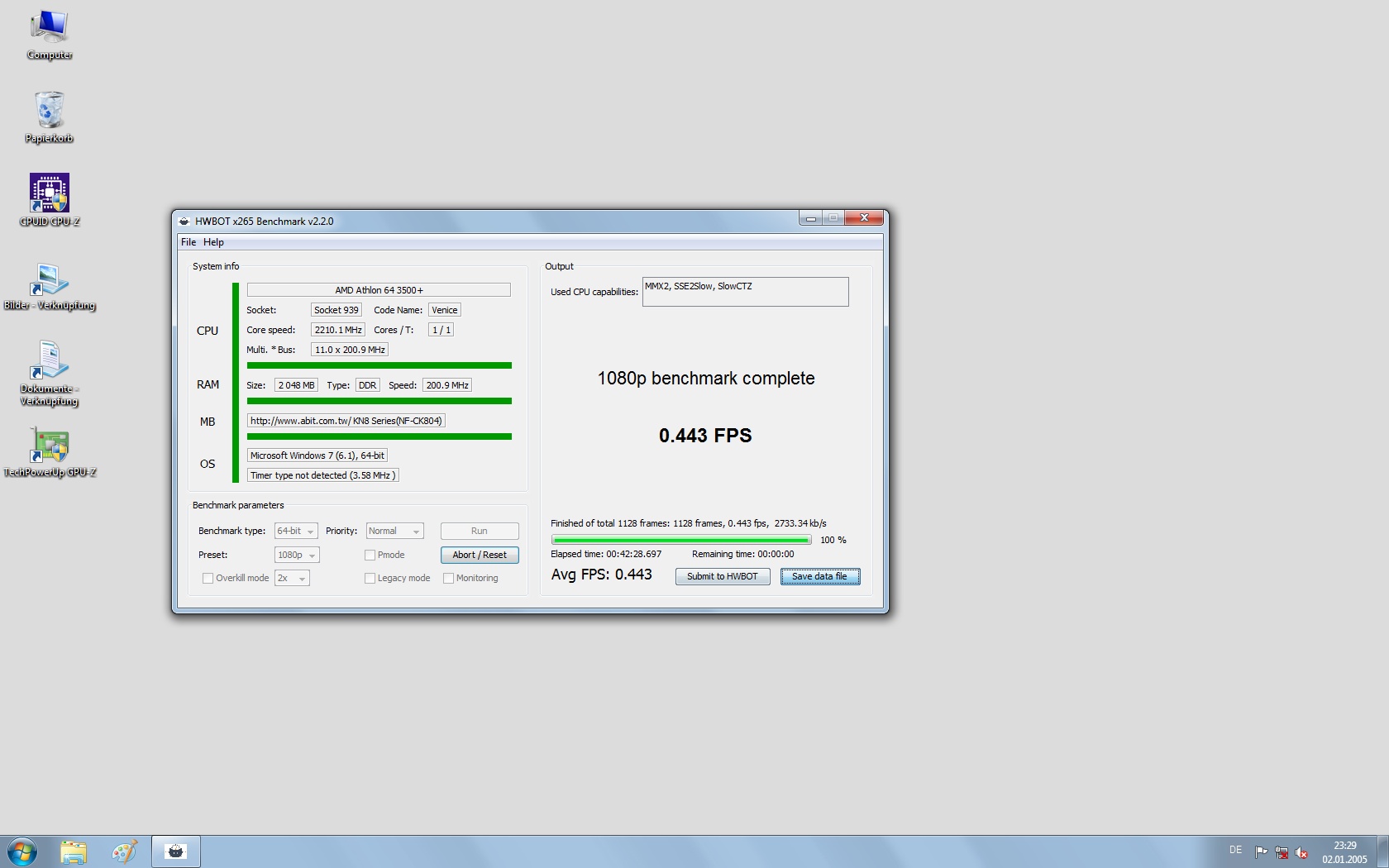Expand the Preset 1080p dropdown

tap(297, 555)
